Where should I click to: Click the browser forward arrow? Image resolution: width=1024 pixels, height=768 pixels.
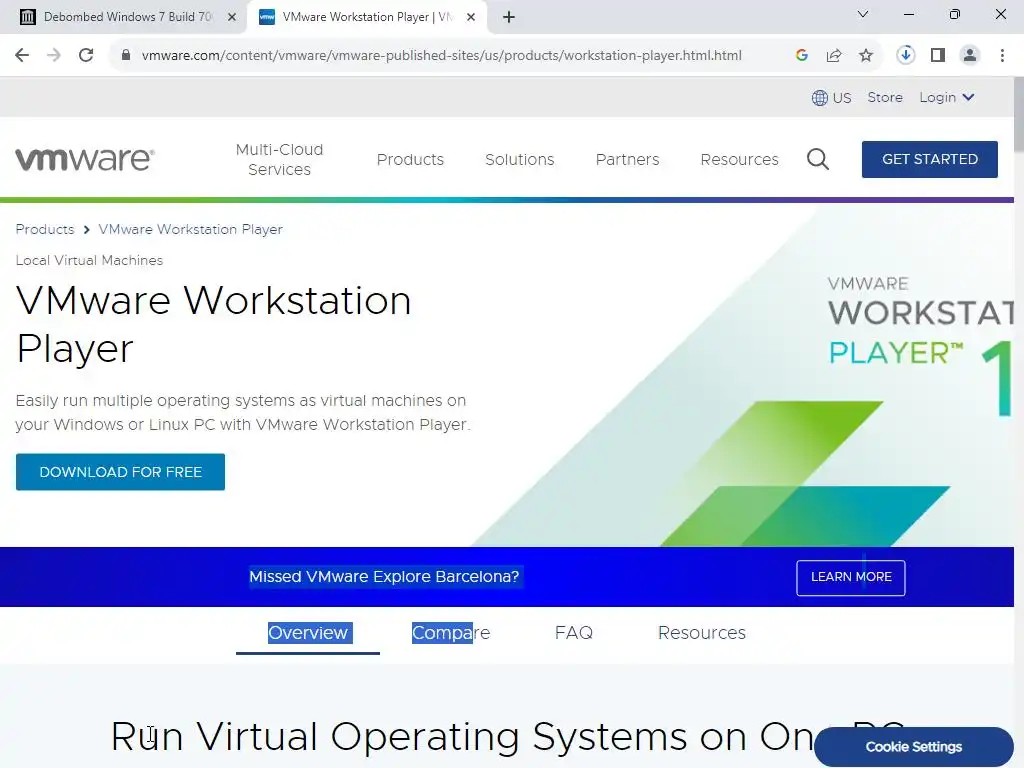pos(54,56)
